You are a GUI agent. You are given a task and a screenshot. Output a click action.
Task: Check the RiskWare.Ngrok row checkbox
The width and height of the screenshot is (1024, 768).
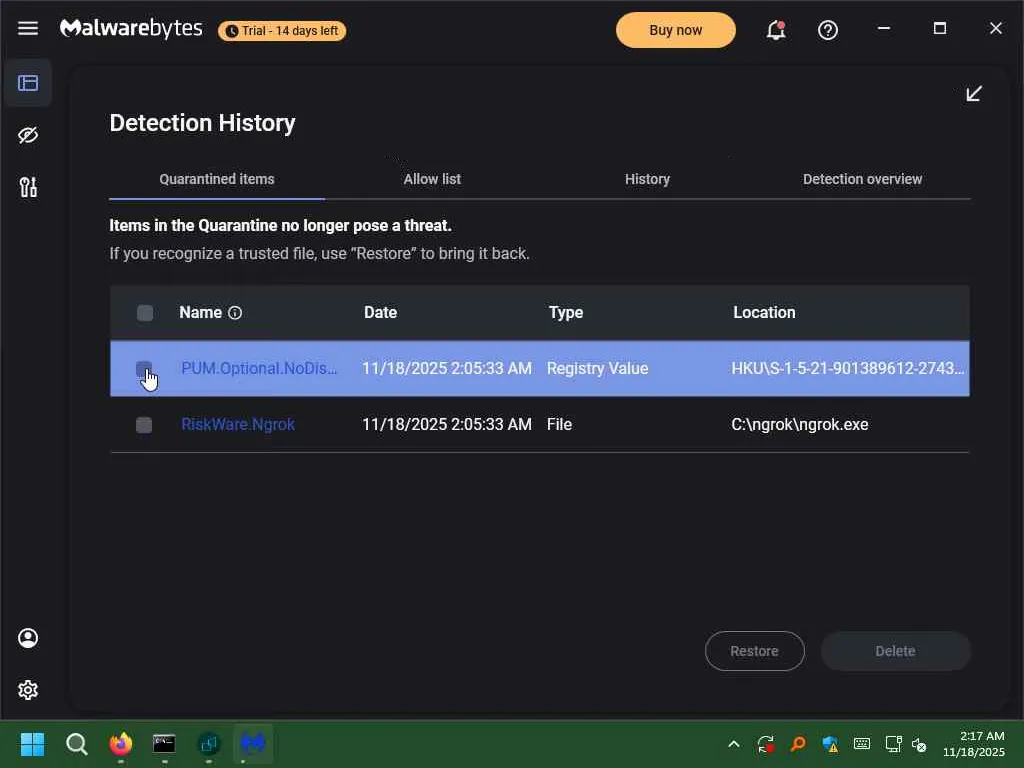pos(144,425)
